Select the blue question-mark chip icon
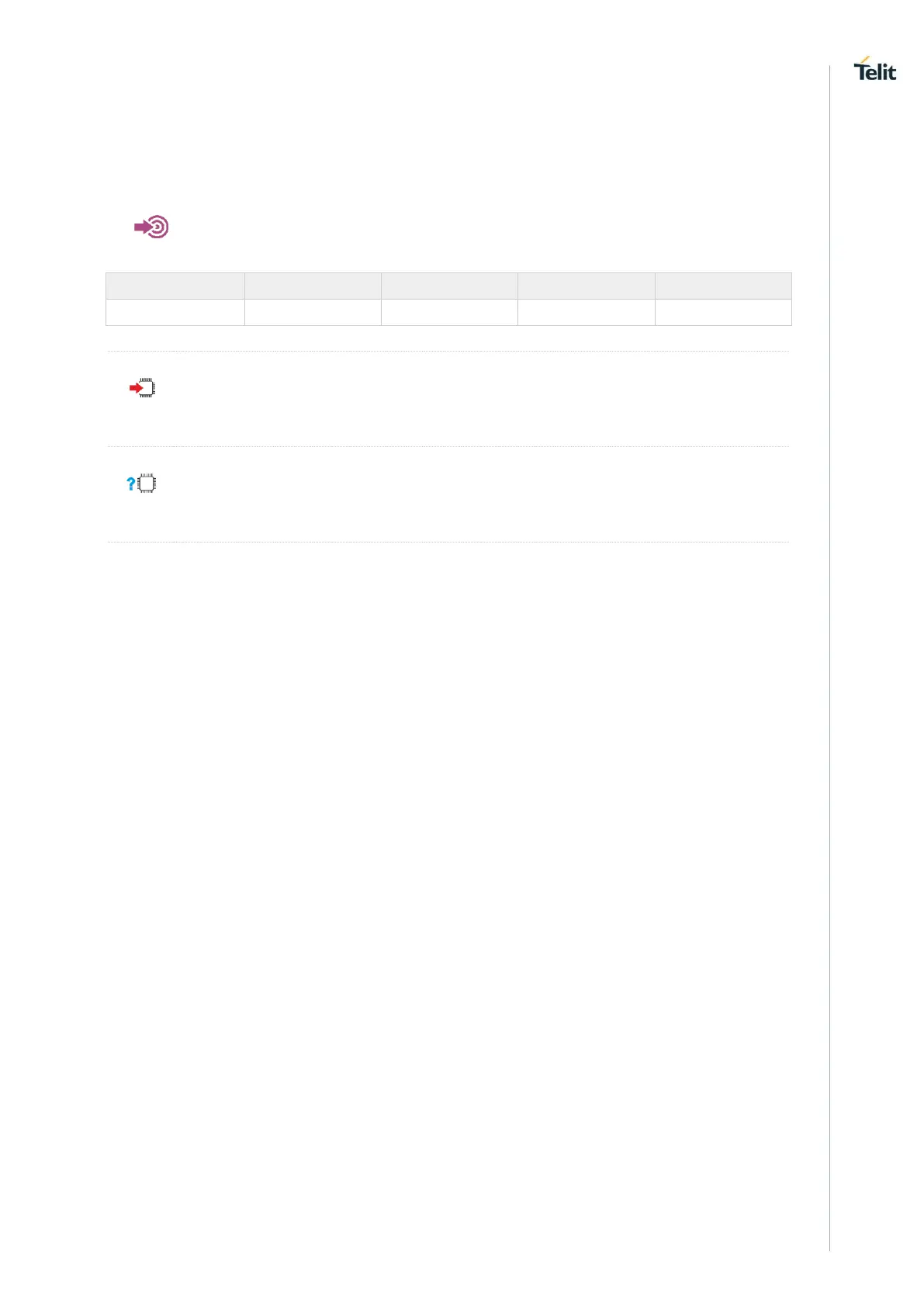924x1307 pixels. click(141, 484)
